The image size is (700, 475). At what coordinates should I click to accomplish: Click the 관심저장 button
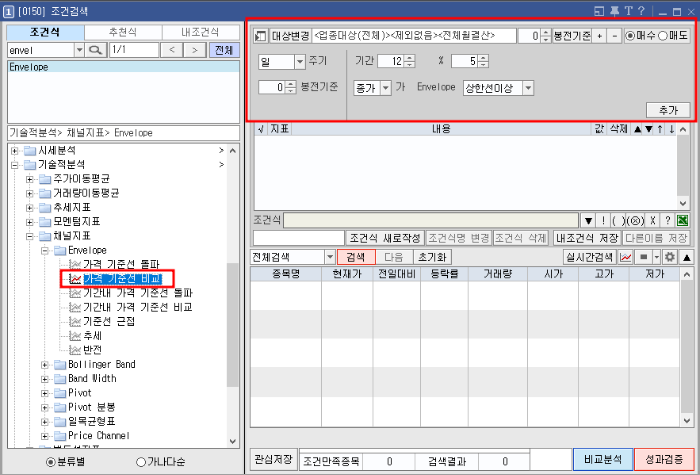click(x=274, y=459)
